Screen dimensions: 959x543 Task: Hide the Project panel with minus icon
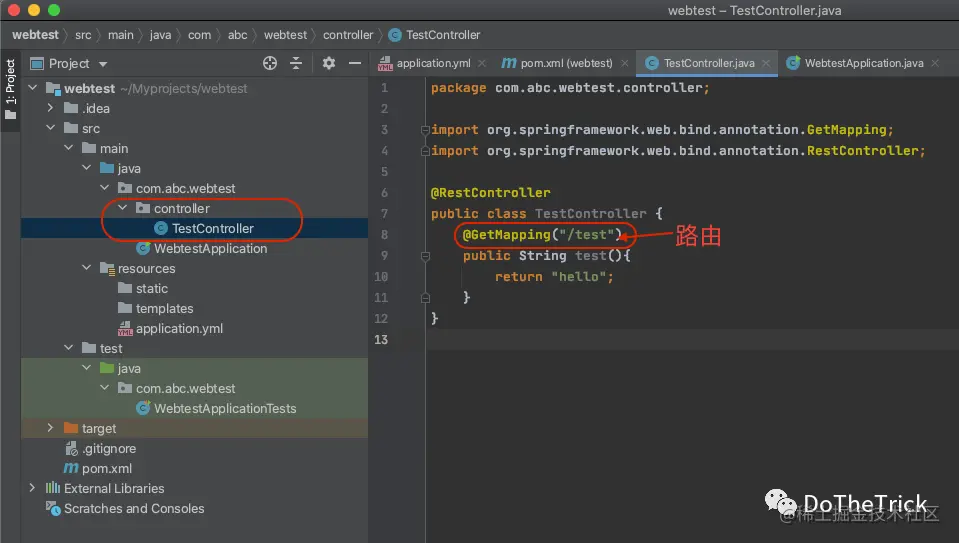(355, 63)
